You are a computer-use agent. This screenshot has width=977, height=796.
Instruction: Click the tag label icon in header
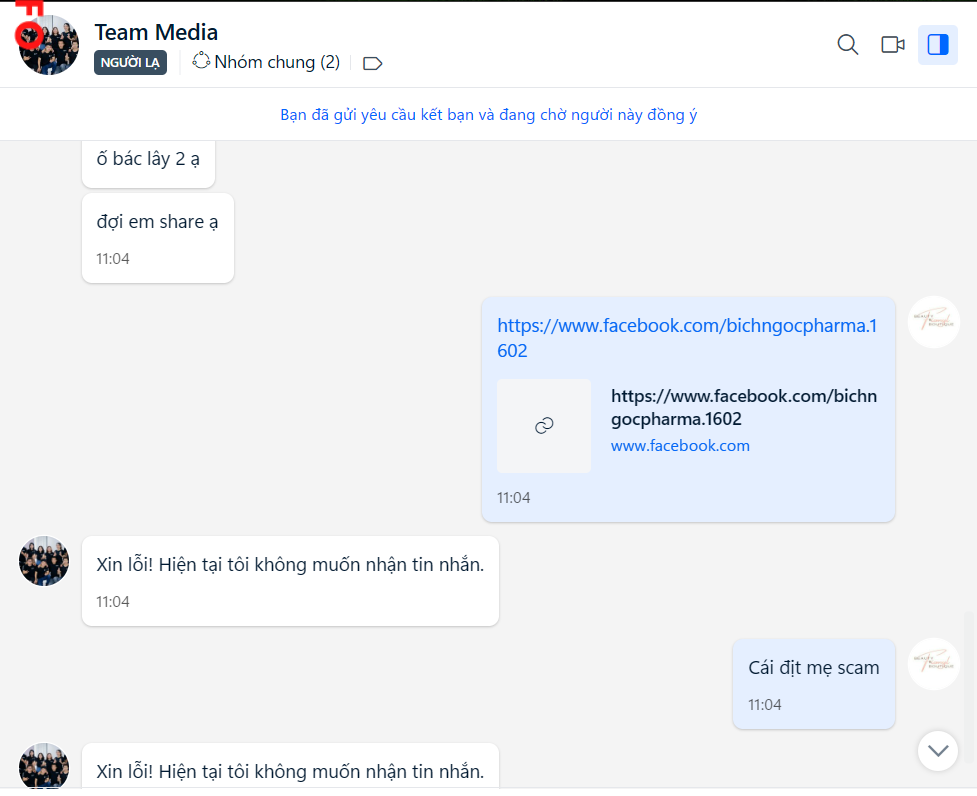[372, 63]
